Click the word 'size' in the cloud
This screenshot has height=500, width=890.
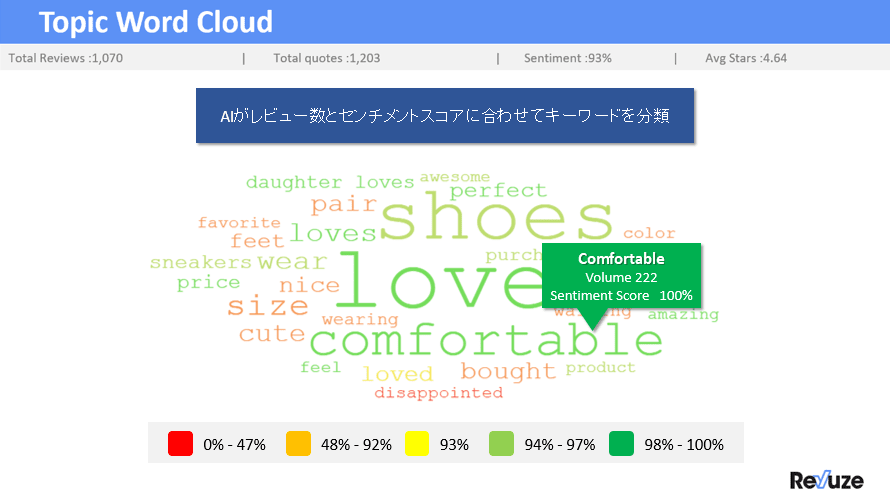point(268,306)
